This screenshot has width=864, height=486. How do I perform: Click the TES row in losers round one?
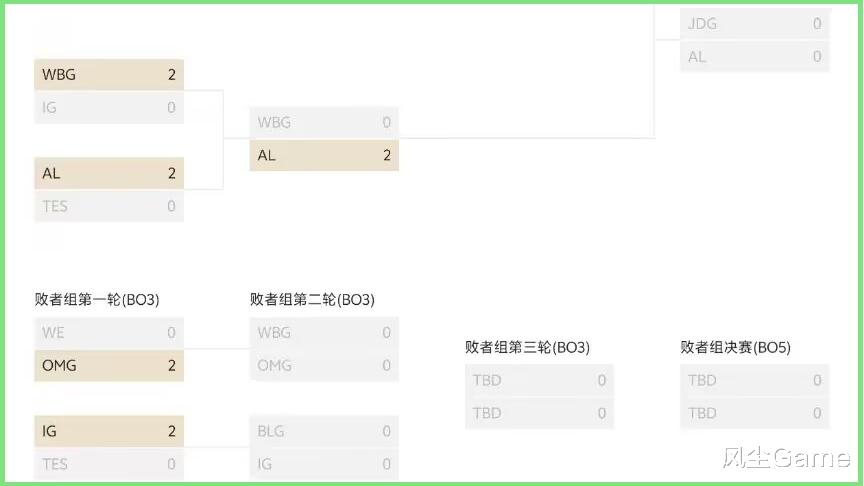click(109, 464)
